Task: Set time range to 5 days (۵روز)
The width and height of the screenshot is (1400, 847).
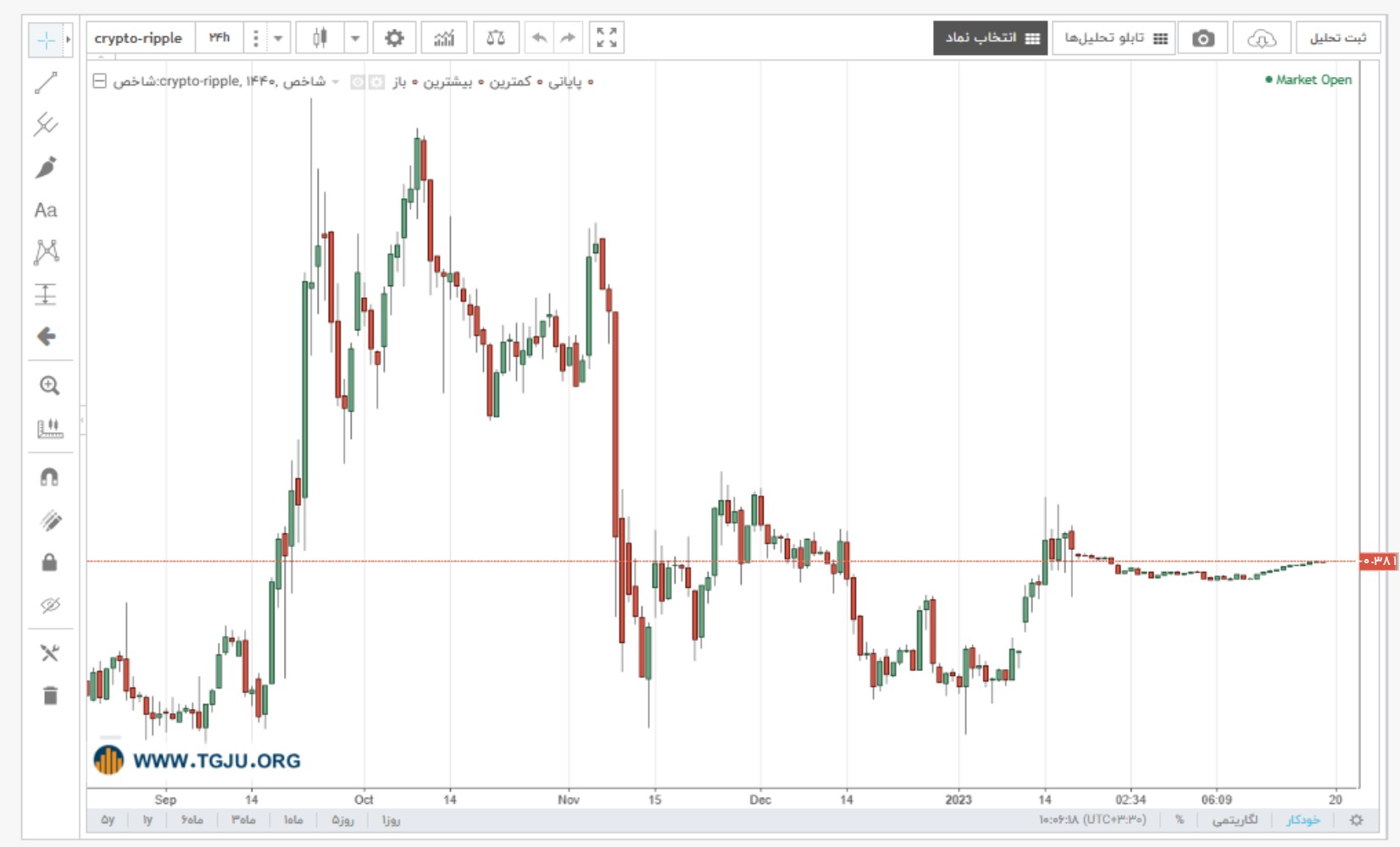Action: click(342, 820)
